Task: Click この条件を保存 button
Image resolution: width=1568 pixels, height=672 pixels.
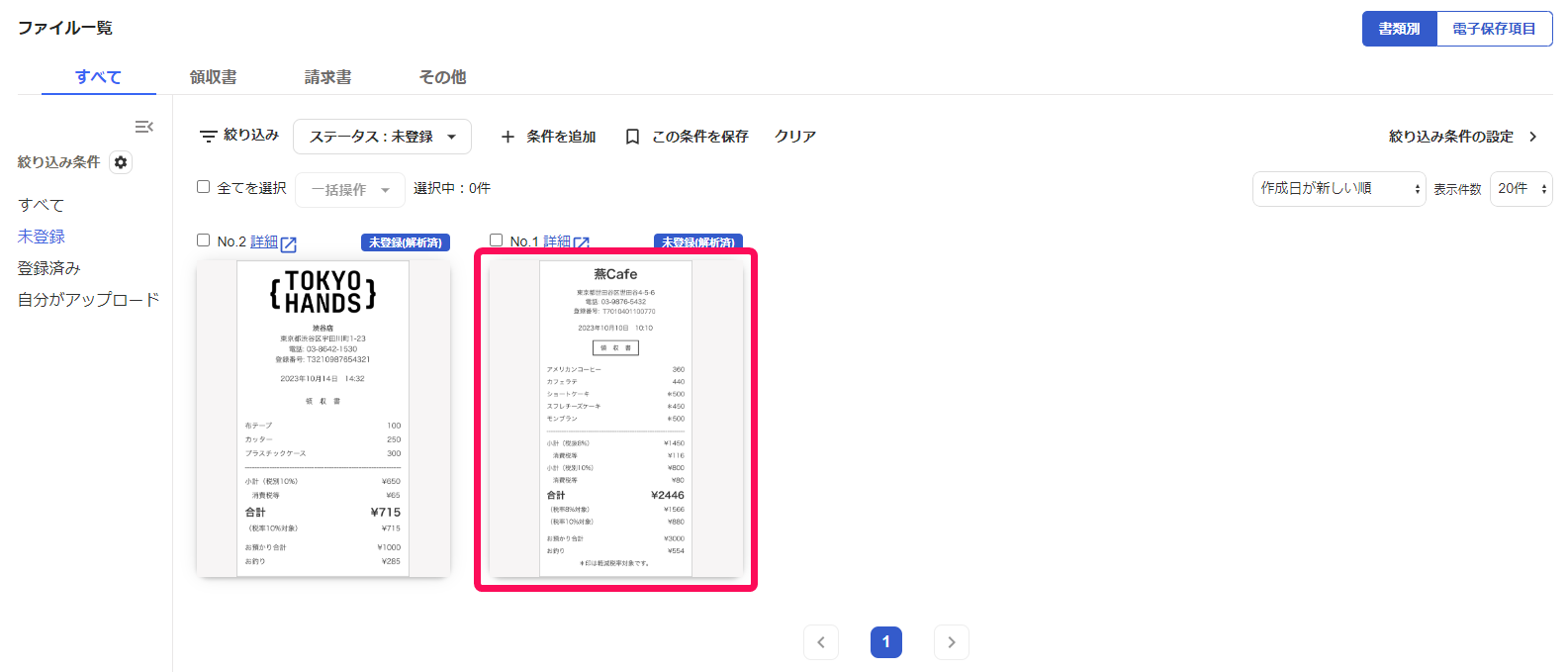Action: tap(687, 137)
